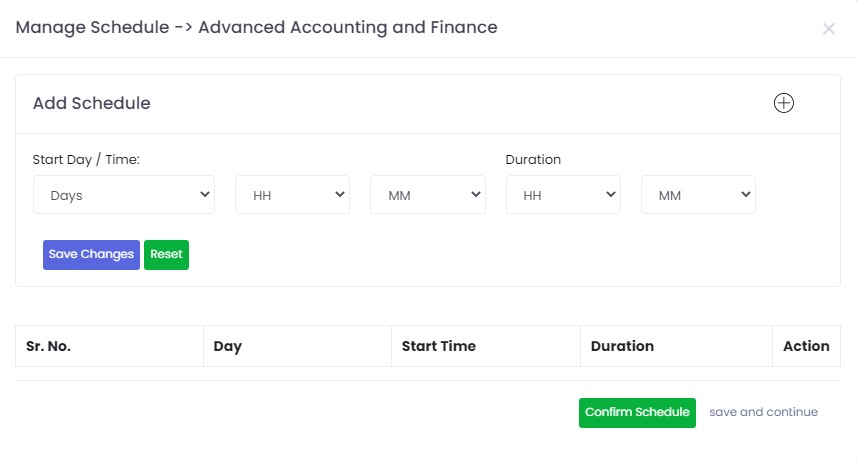Expand the start time HH dropdown
This screenshot has height=459, width=857.
pos(292,195)
